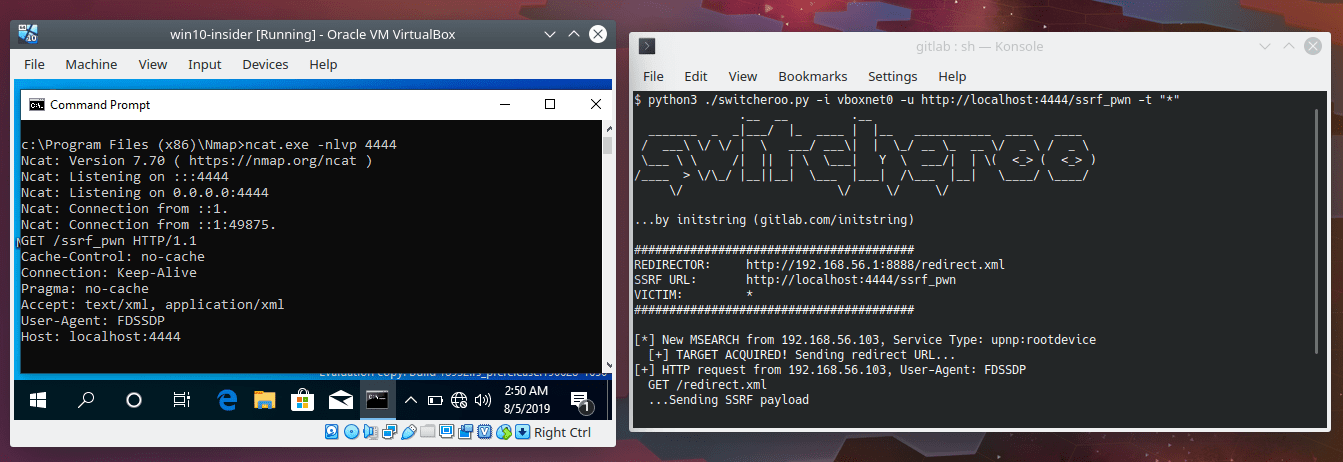Viewport: 1343px width, 462px height.
Task: Click the 'Ncat: Version 7.70' line
Action: coord(197,161)
